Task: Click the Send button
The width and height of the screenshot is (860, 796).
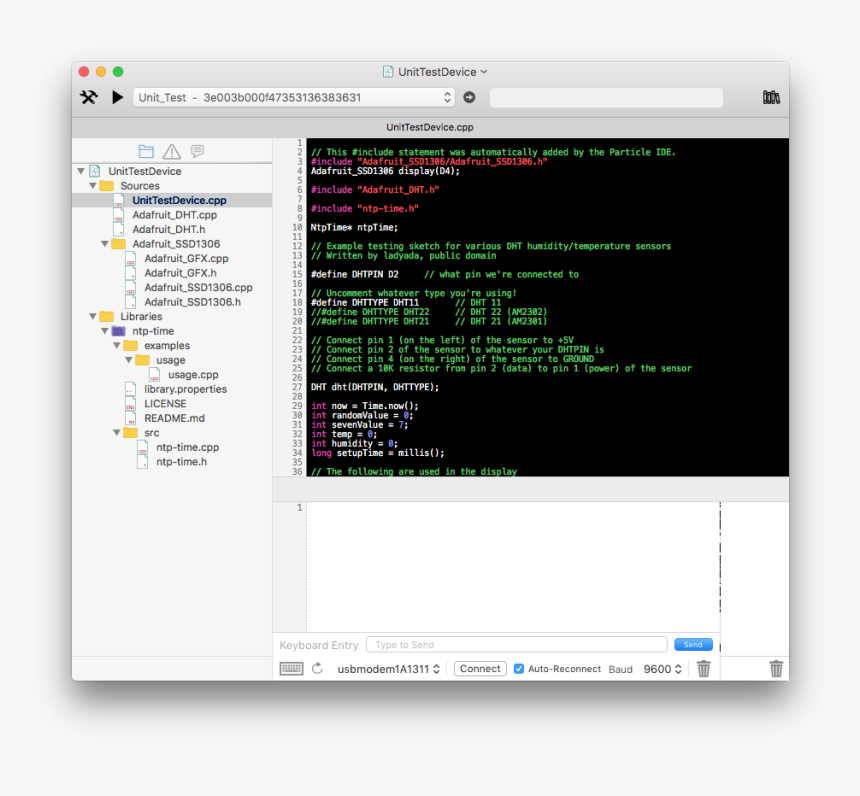Action: click(x=693, y=644)
